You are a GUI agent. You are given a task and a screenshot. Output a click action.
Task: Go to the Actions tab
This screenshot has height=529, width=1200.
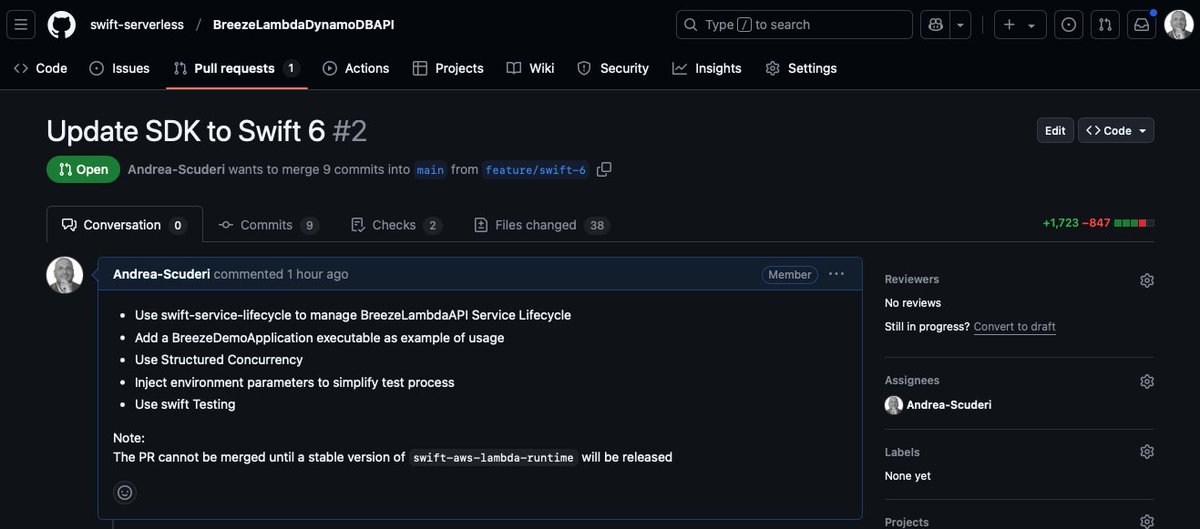[356, 68]
